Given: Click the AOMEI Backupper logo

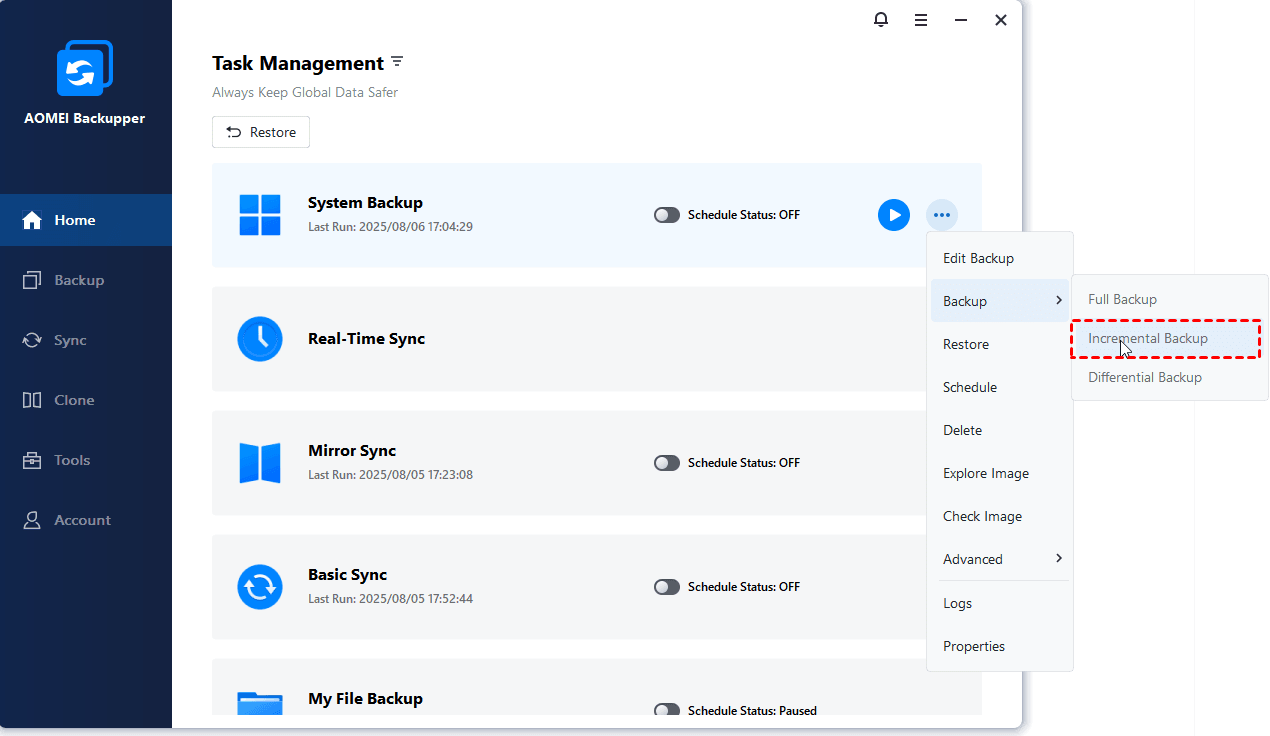Looking at the screenshot, I should coord(85,70).
